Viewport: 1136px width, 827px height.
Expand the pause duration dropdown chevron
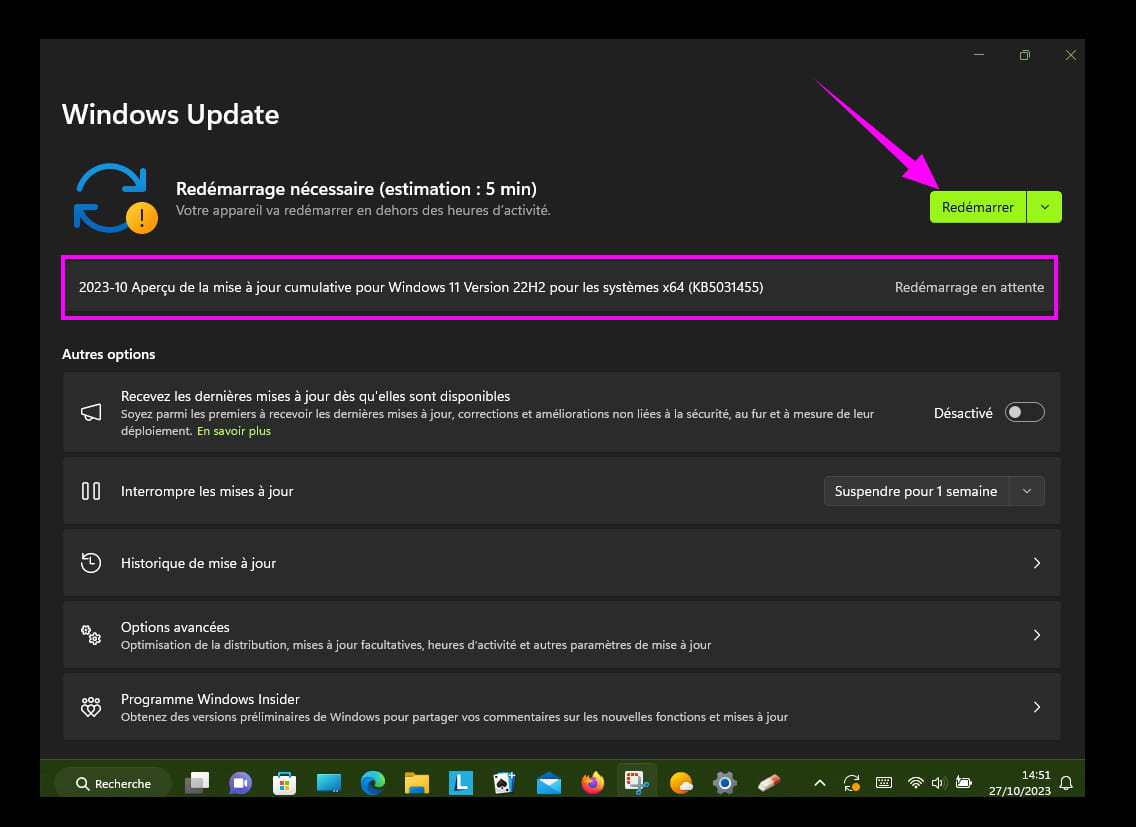click(x=1027, y=491)
